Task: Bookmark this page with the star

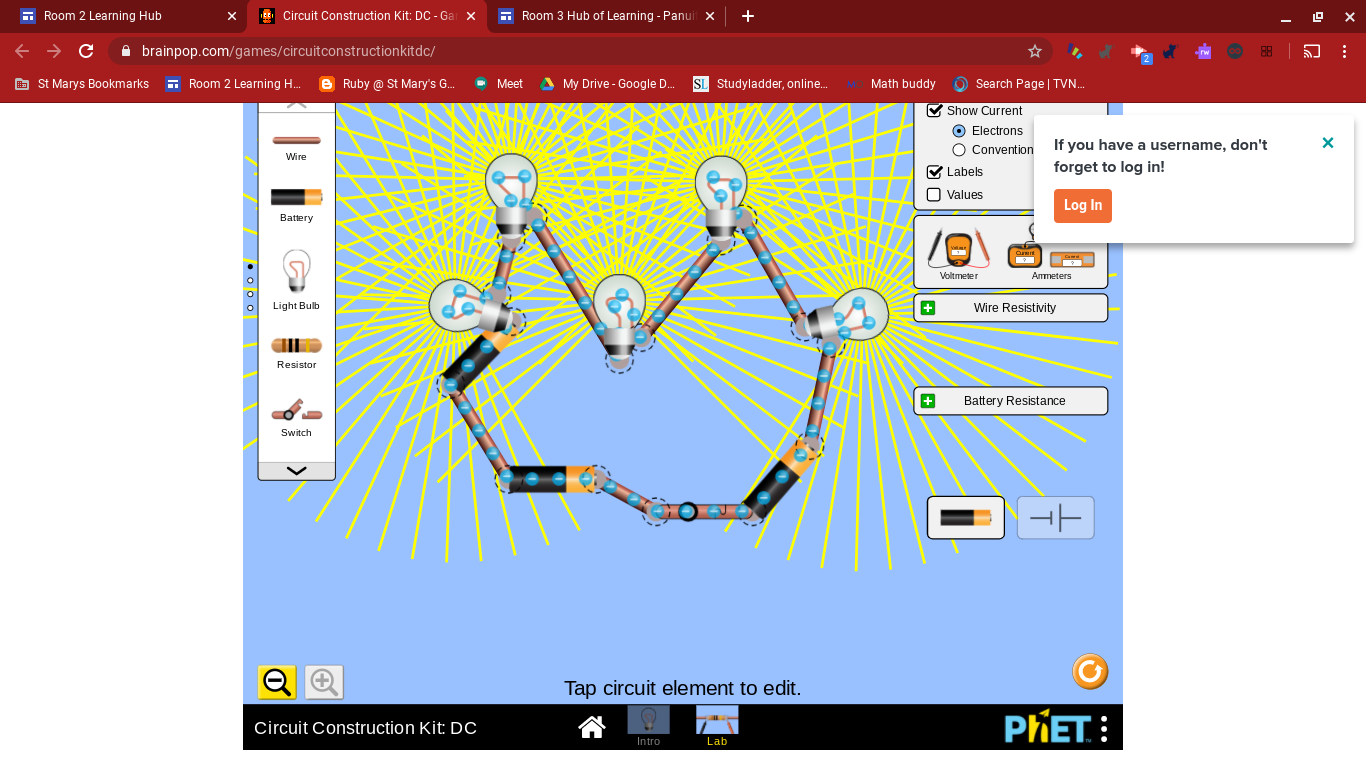Action: tap(1035, 51)
